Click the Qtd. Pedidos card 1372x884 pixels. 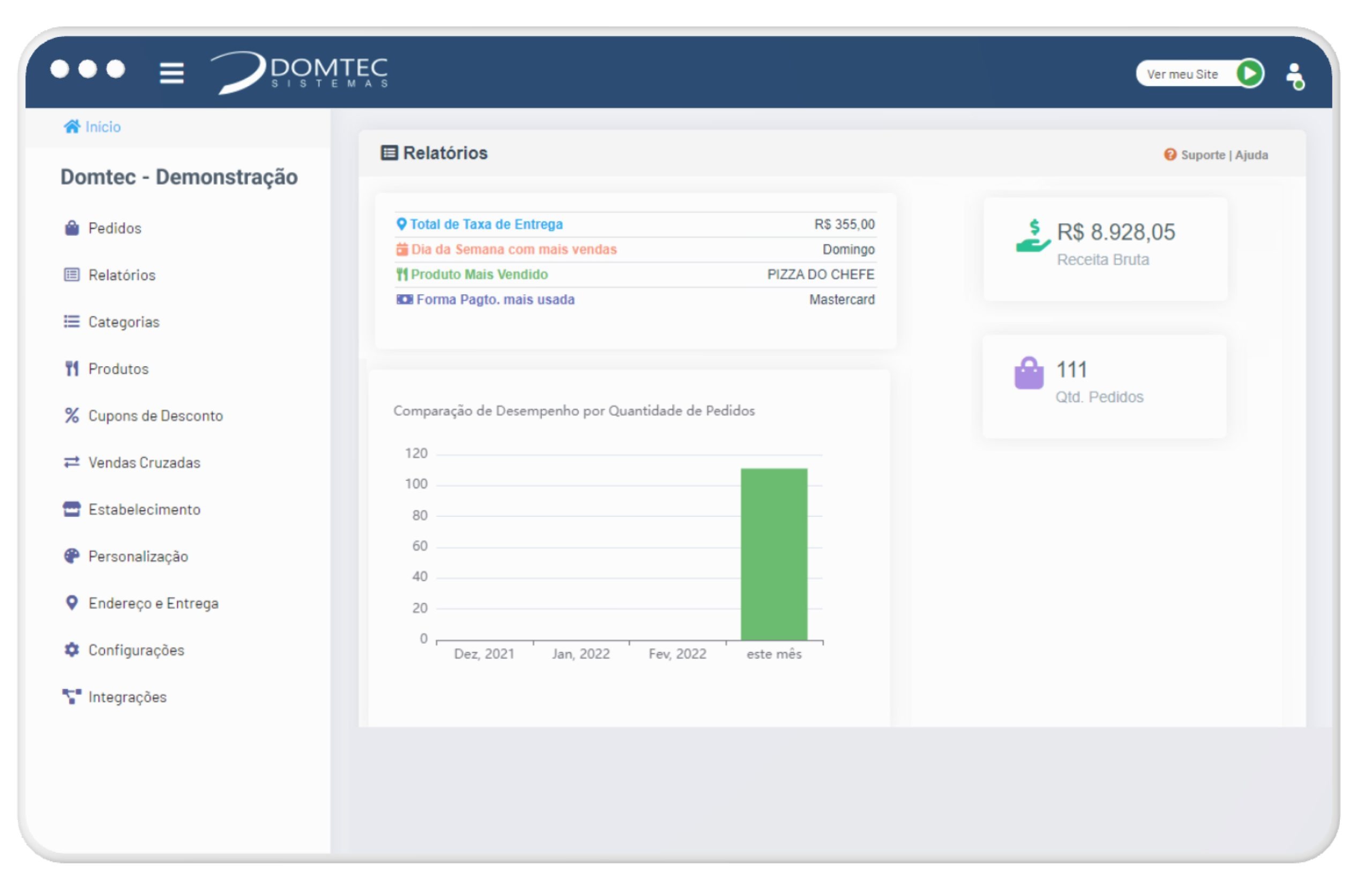(1105, 386)
